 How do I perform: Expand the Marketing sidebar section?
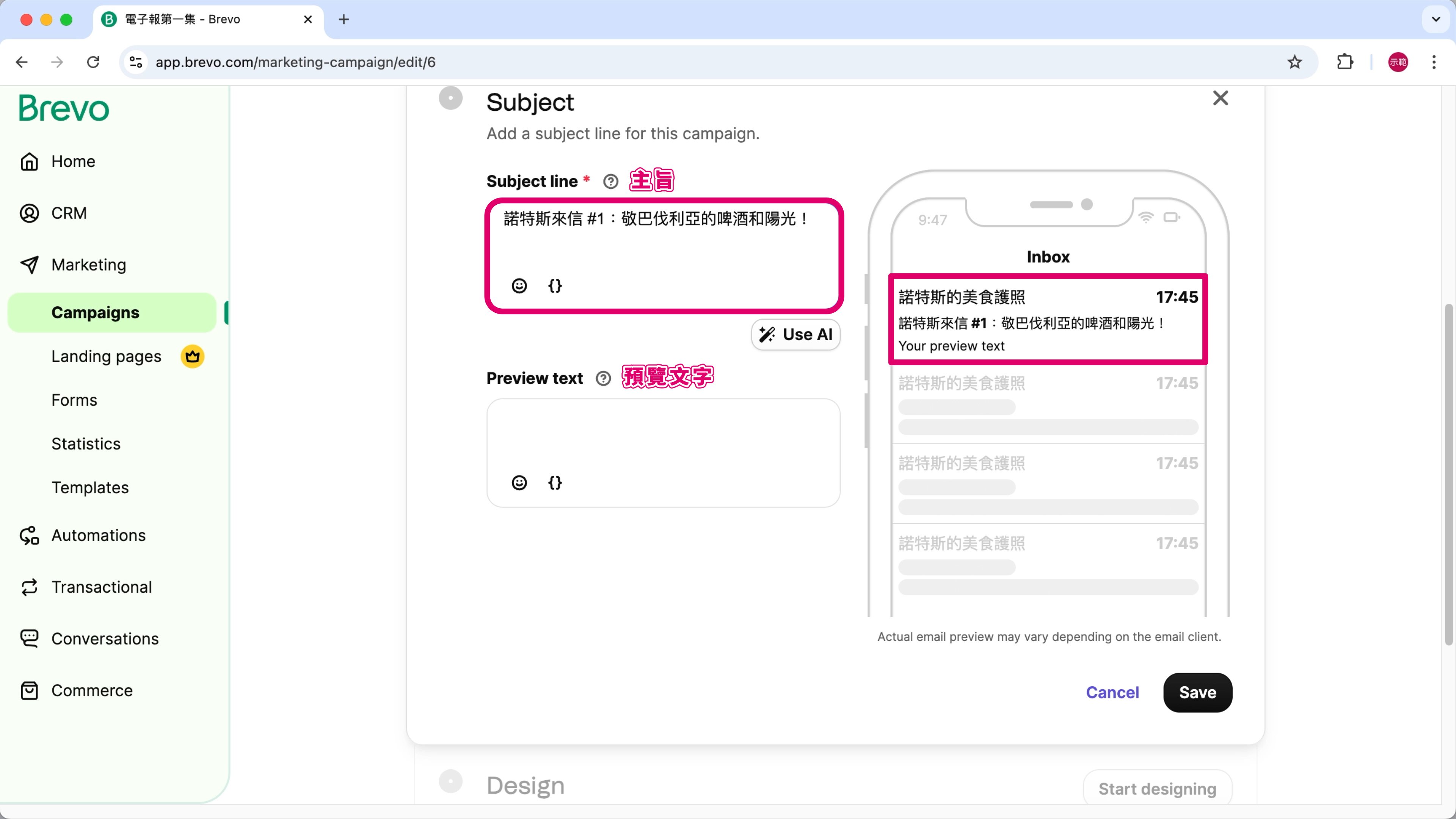coord(89,265)
